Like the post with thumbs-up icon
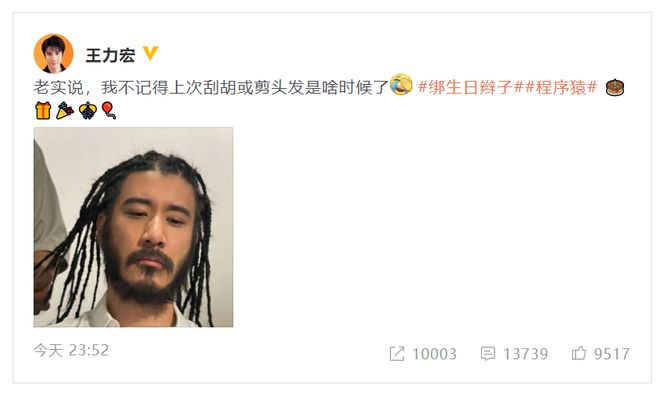The width and height of the screenshot is (660, 401). pos(579,353)
